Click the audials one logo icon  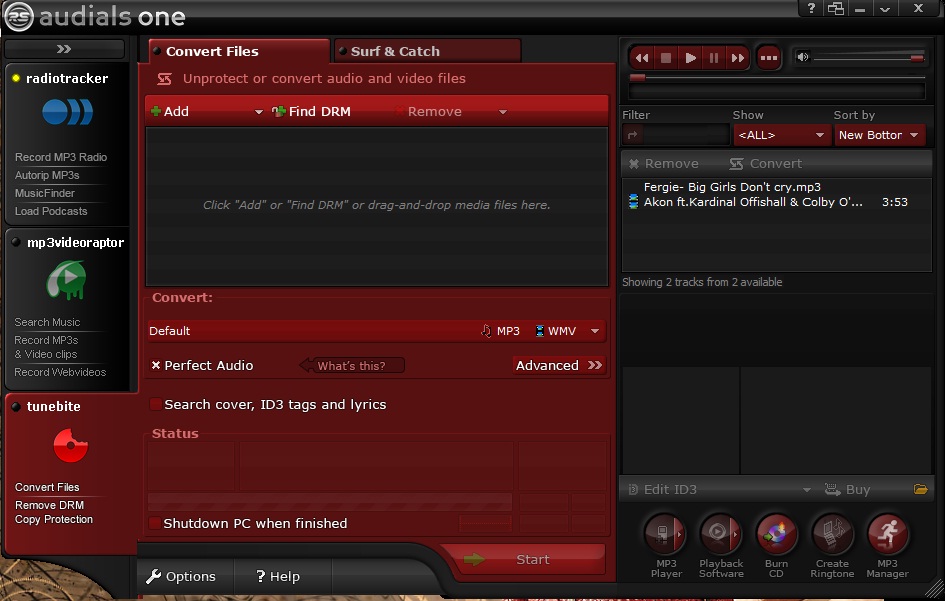(x=18, y=16)
